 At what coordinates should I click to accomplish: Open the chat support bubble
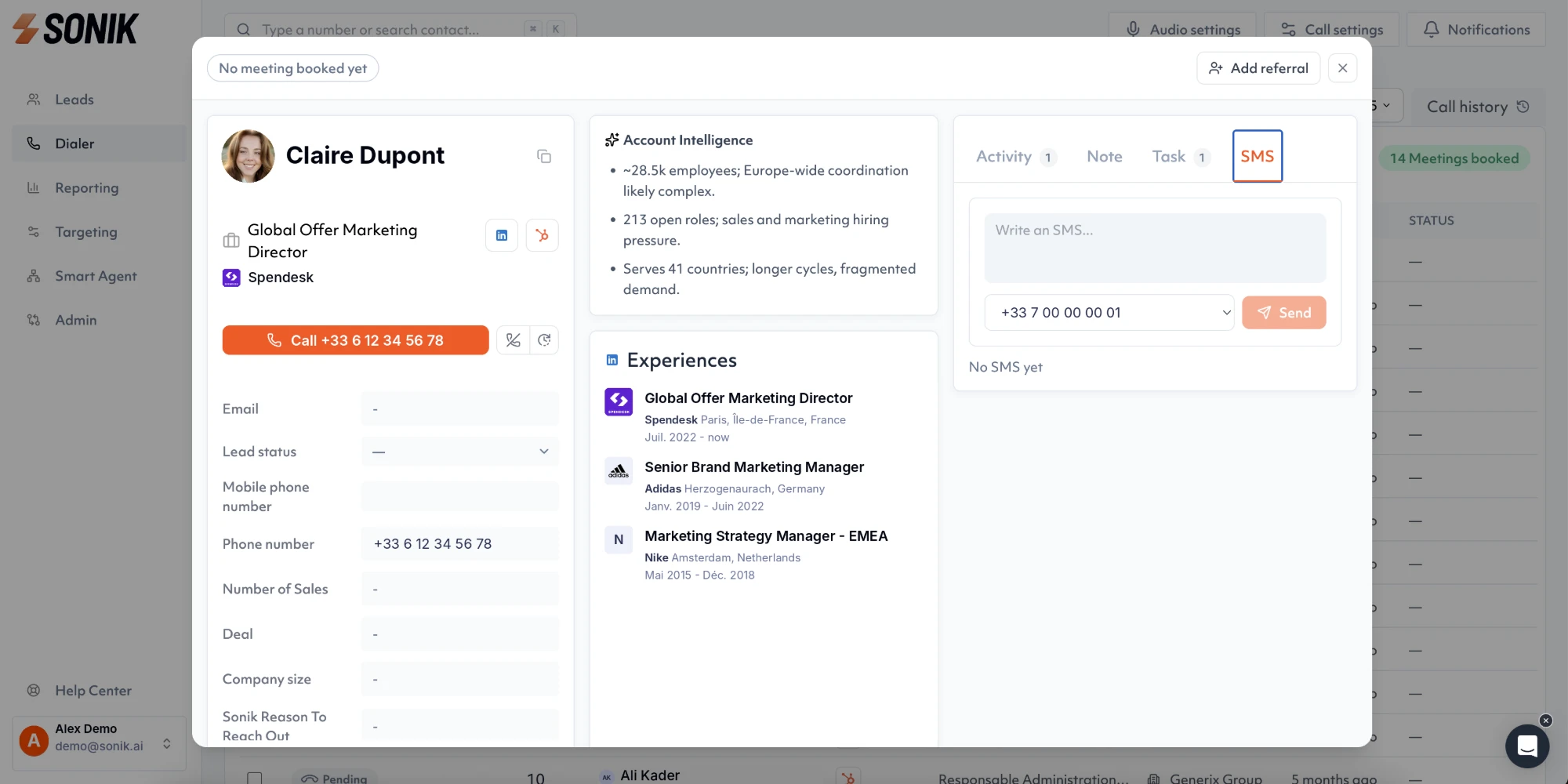pyautogui.click(x=1527, y=746)
